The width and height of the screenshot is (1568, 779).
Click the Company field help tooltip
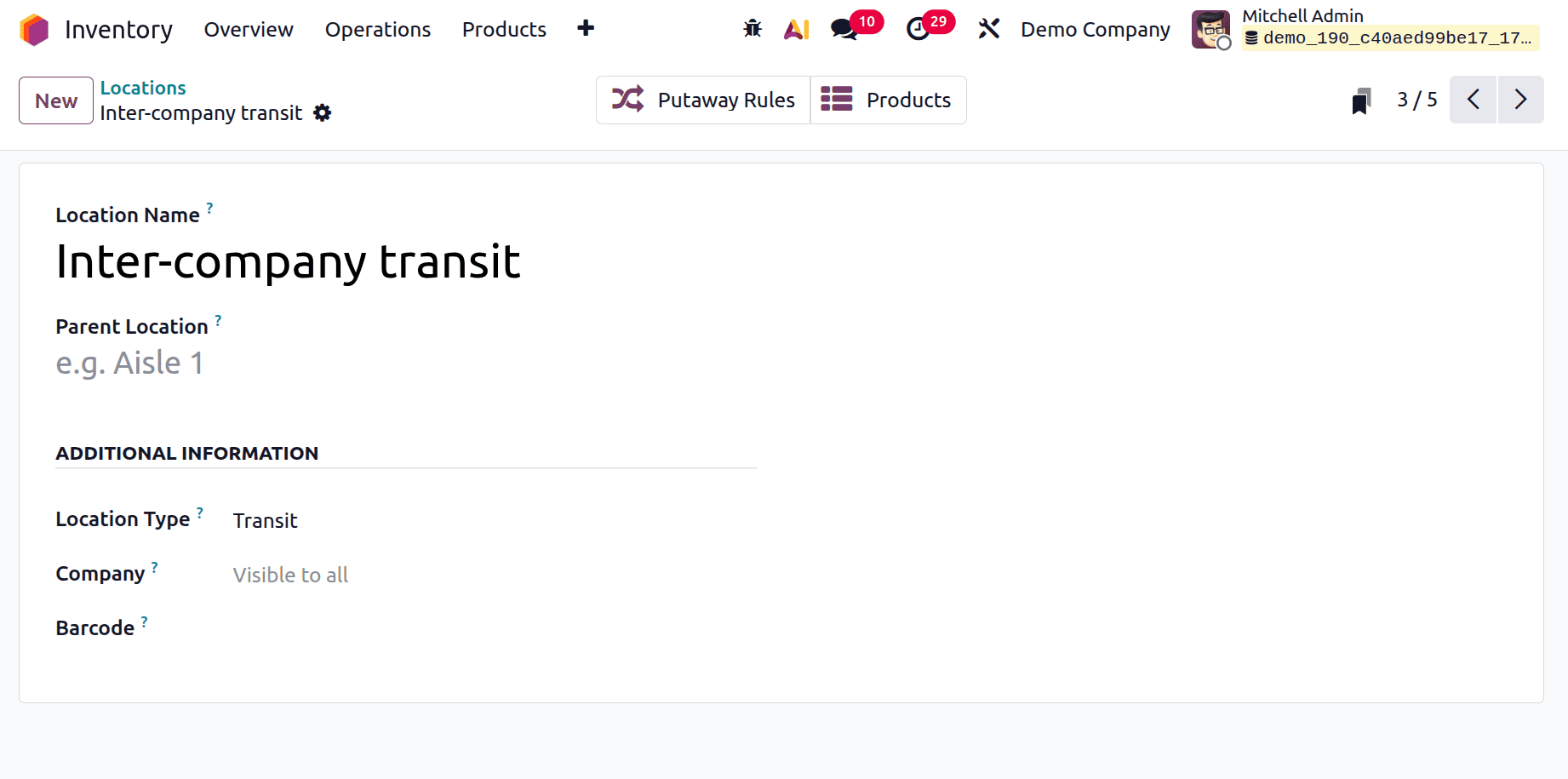click(x=154, y=566)
